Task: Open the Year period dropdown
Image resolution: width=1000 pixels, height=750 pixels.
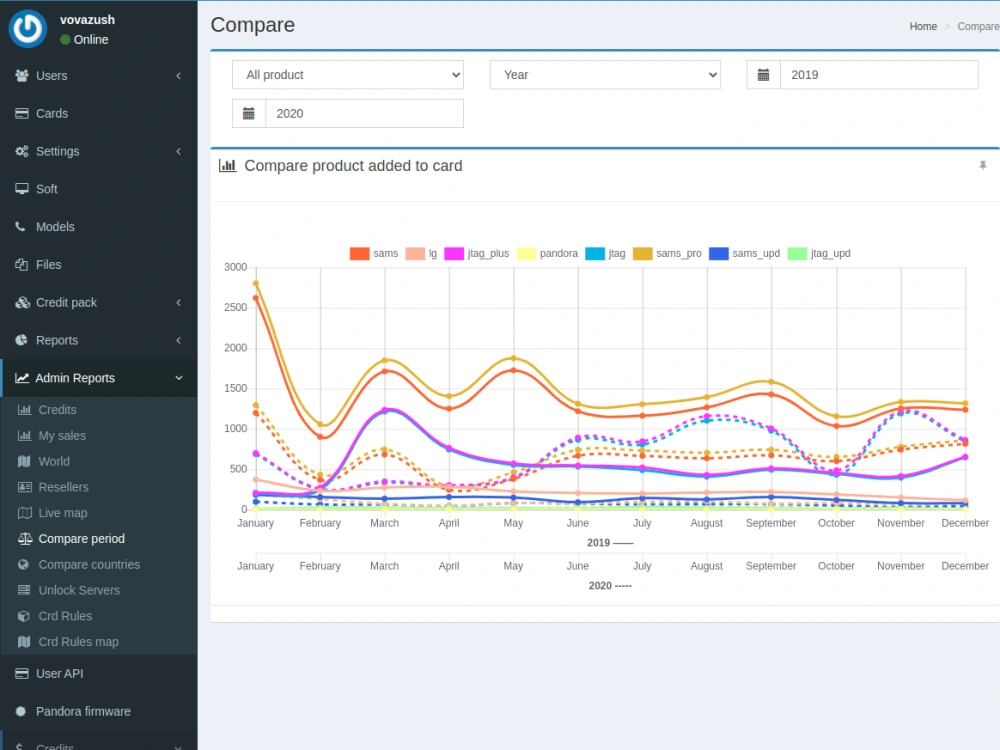Action: pyautogui.click(x=605, y=75)
